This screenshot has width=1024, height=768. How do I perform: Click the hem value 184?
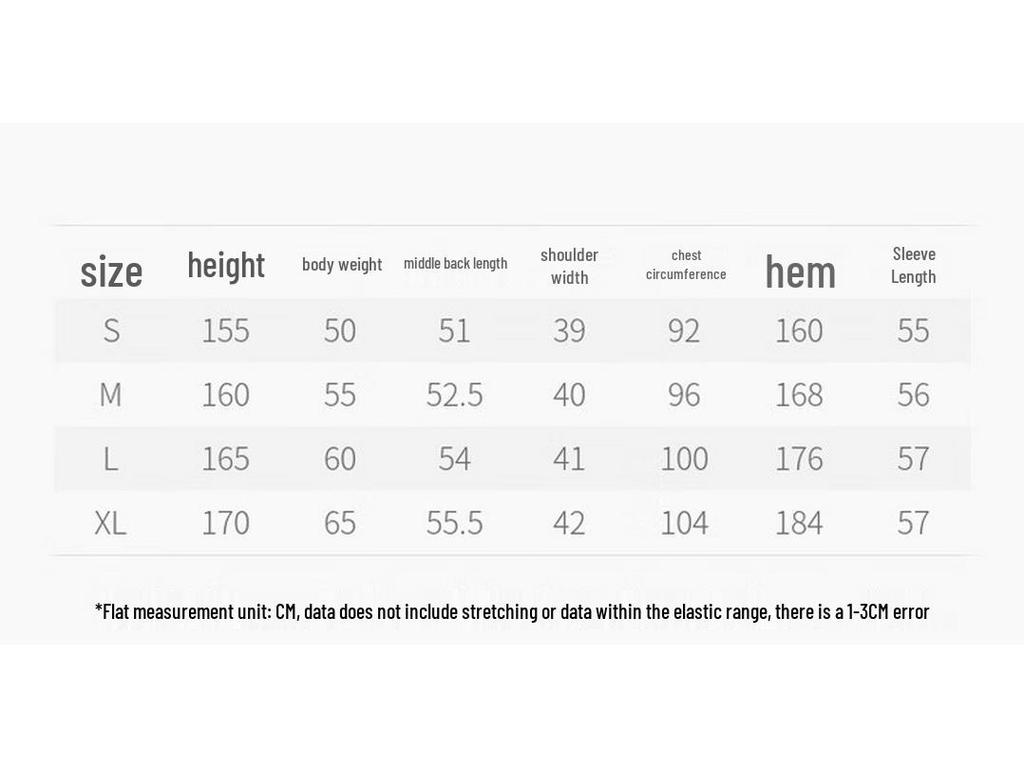click(x=799, y=522)
